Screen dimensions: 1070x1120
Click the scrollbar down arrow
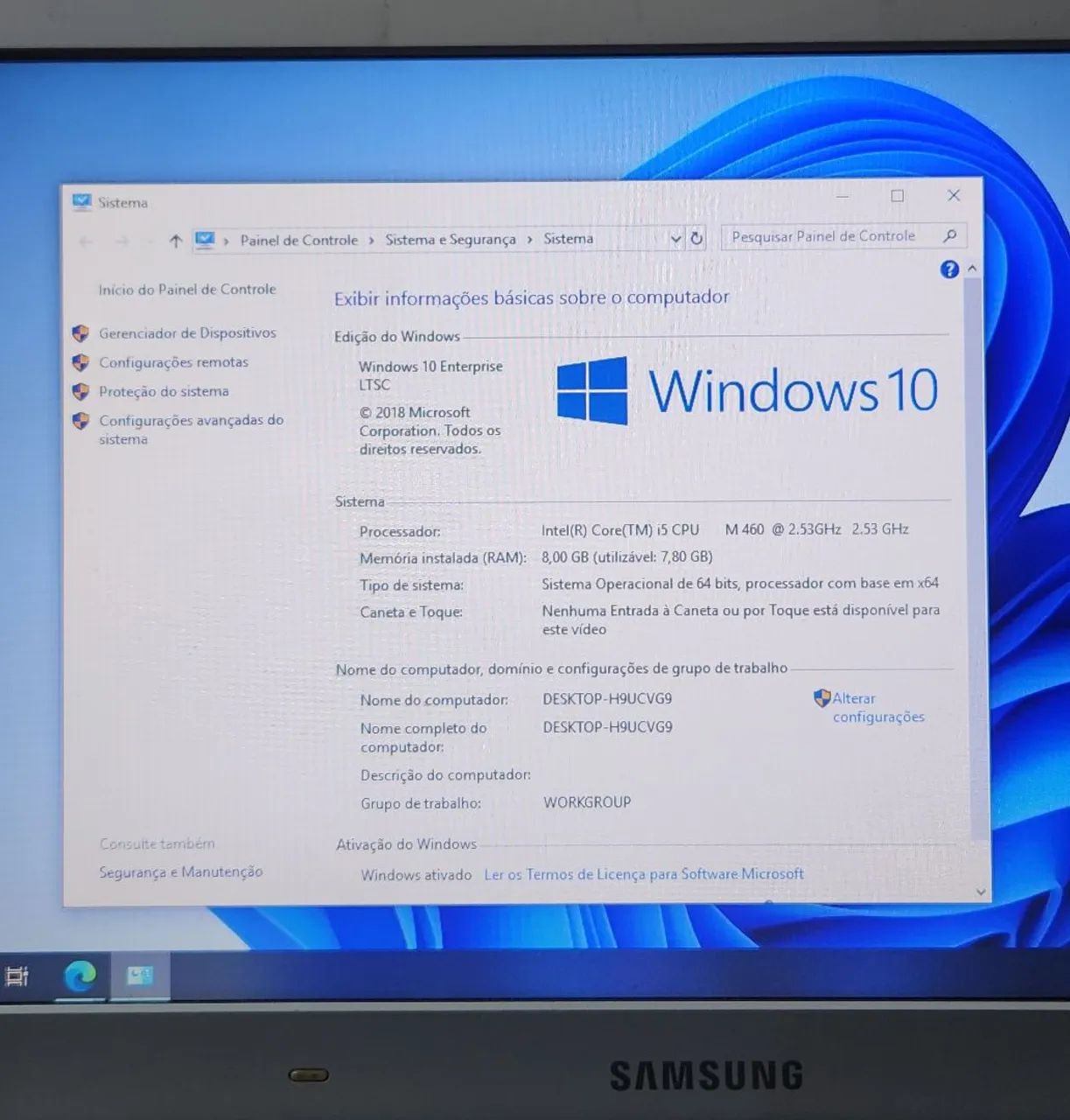coord(981,892)
